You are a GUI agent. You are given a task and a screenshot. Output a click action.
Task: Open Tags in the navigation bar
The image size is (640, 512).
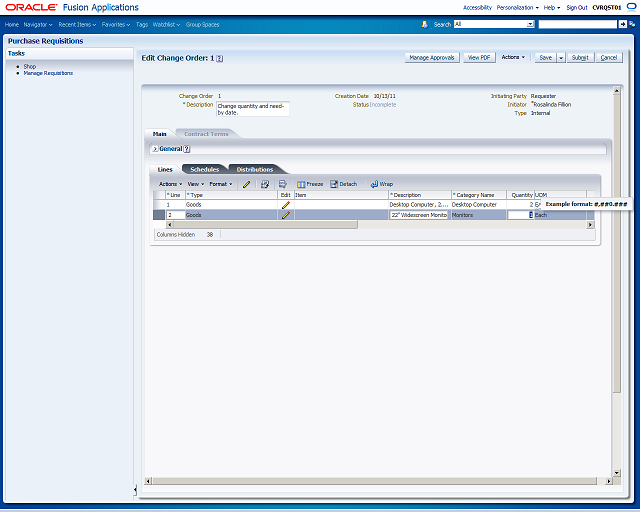click(142, 24)
